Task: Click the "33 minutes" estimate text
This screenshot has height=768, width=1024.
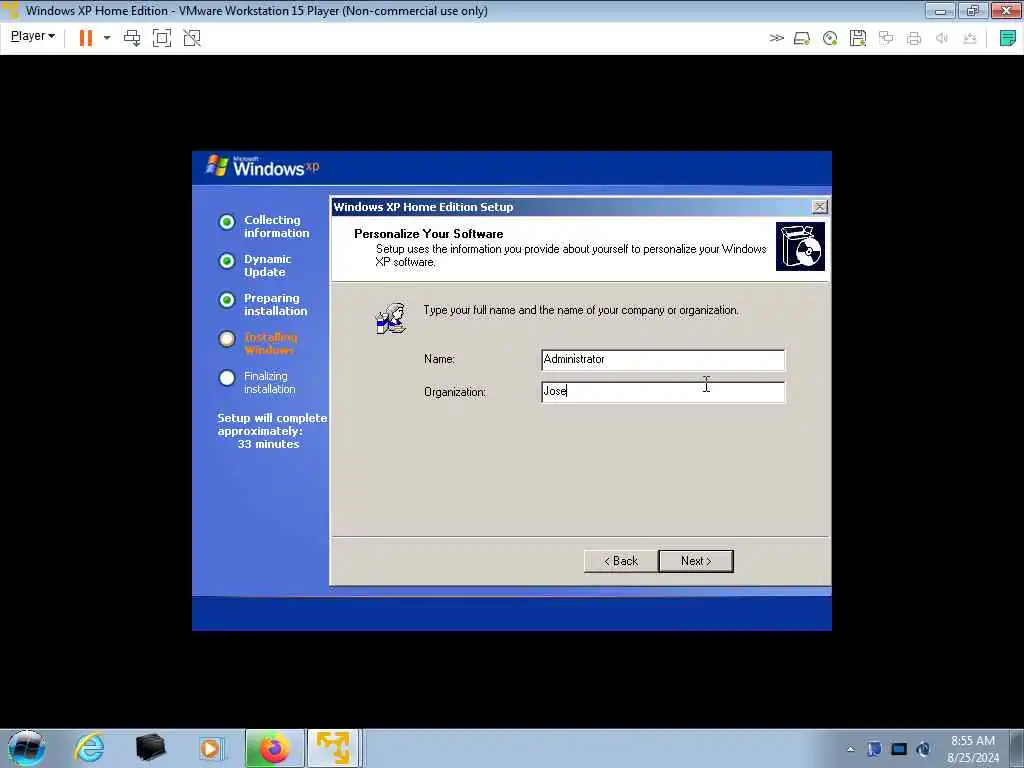Action: coord(268,444)
